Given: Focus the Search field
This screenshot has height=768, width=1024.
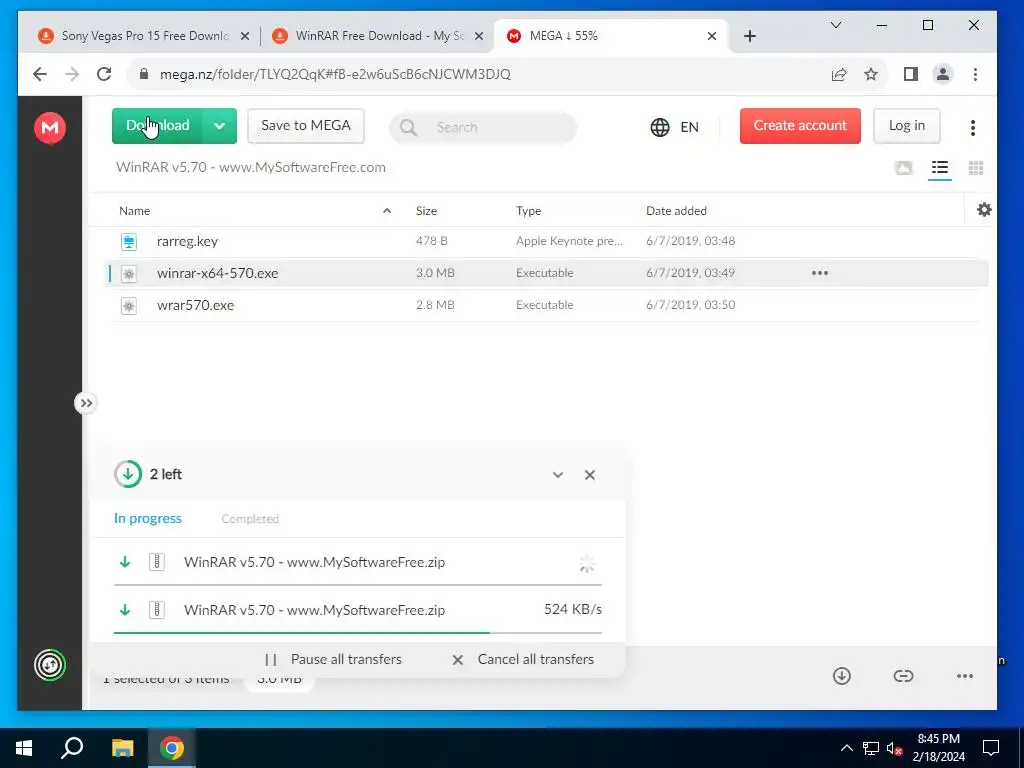Looking at the screenshot, I should [x=483, y=127].
